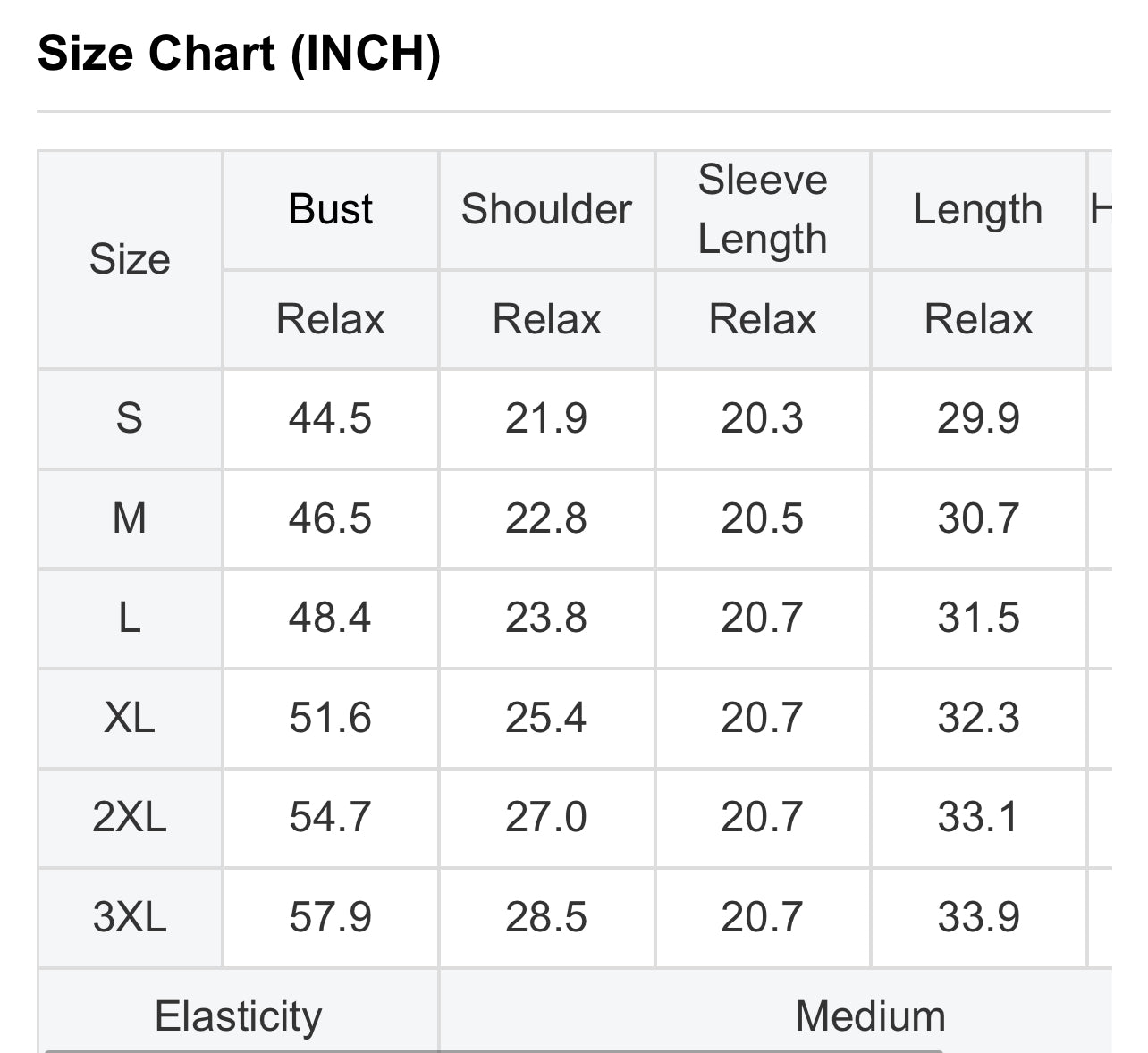Click the 22.8 shoulder value for M
This screenshot has height=1053, width=1148.
[546, 518]
